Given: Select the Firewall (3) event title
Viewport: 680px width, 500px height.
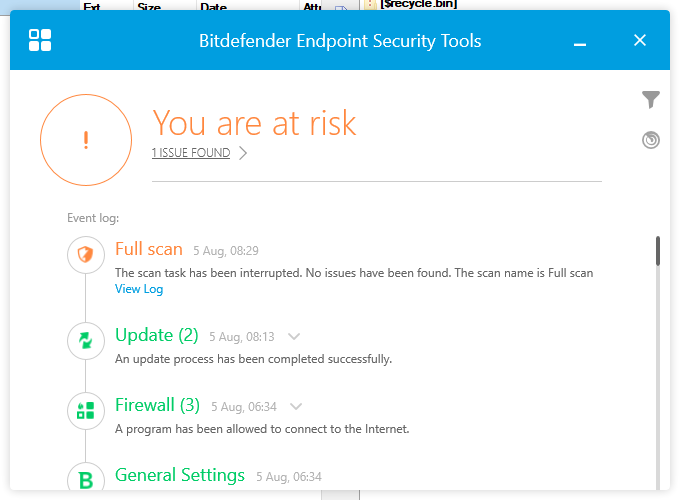Looking at the screenshot, I should tap(158, 405).
